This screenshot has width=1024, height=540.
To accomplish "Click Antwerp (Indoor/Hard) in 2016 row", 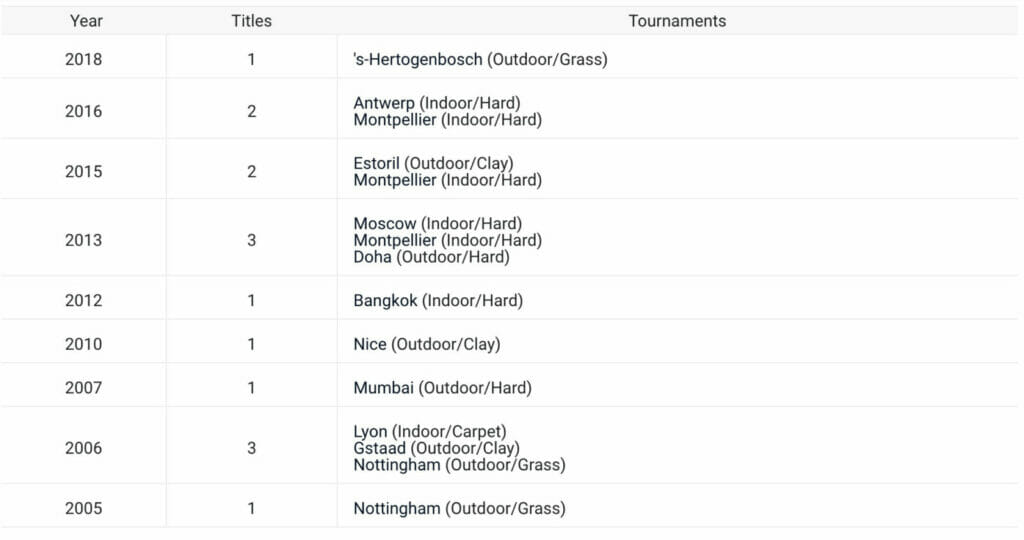I will [437, 103].
